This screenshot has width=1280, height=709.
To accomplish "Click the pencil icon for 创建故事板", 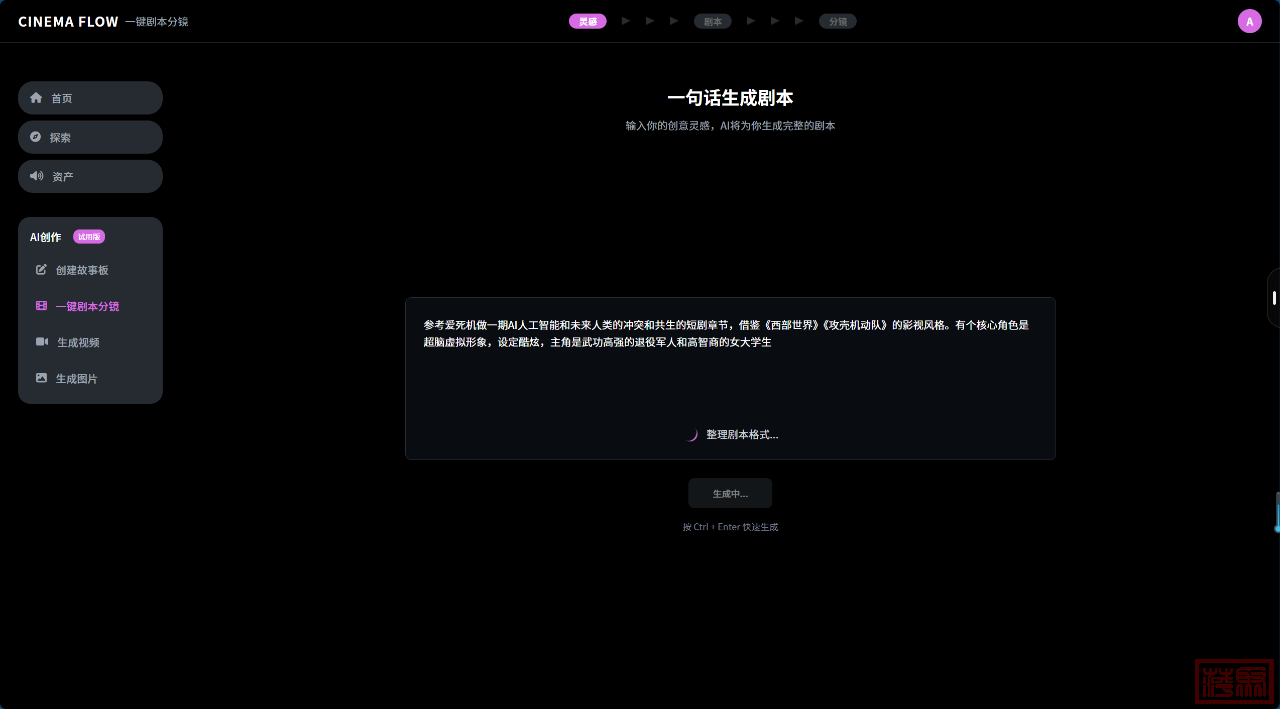I will (41, 270).
